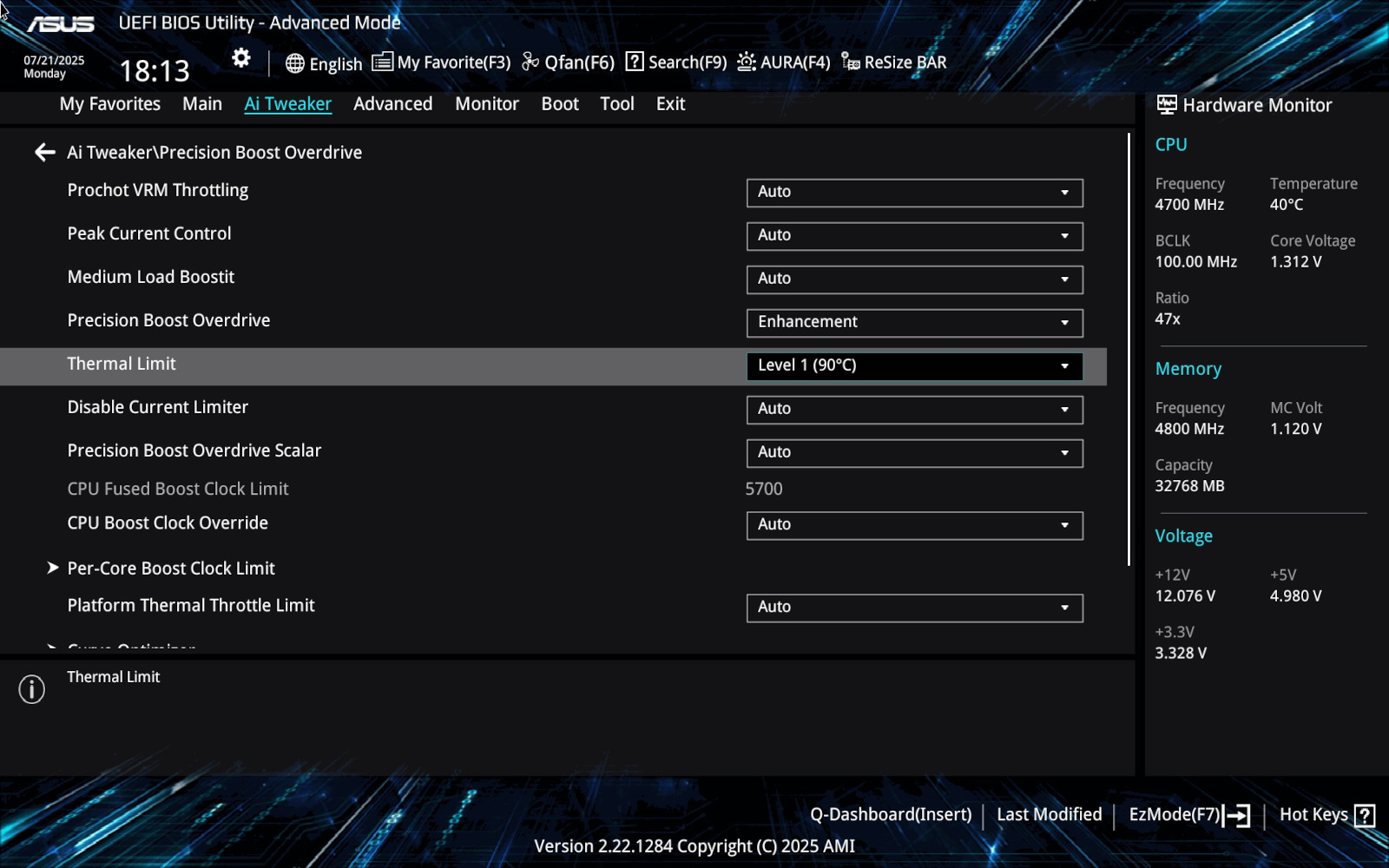Image resolution: width=1389 pixels, height=868 pixels.
Task: Click the Thermal Limit info icon
Action: tap(32, 689)
